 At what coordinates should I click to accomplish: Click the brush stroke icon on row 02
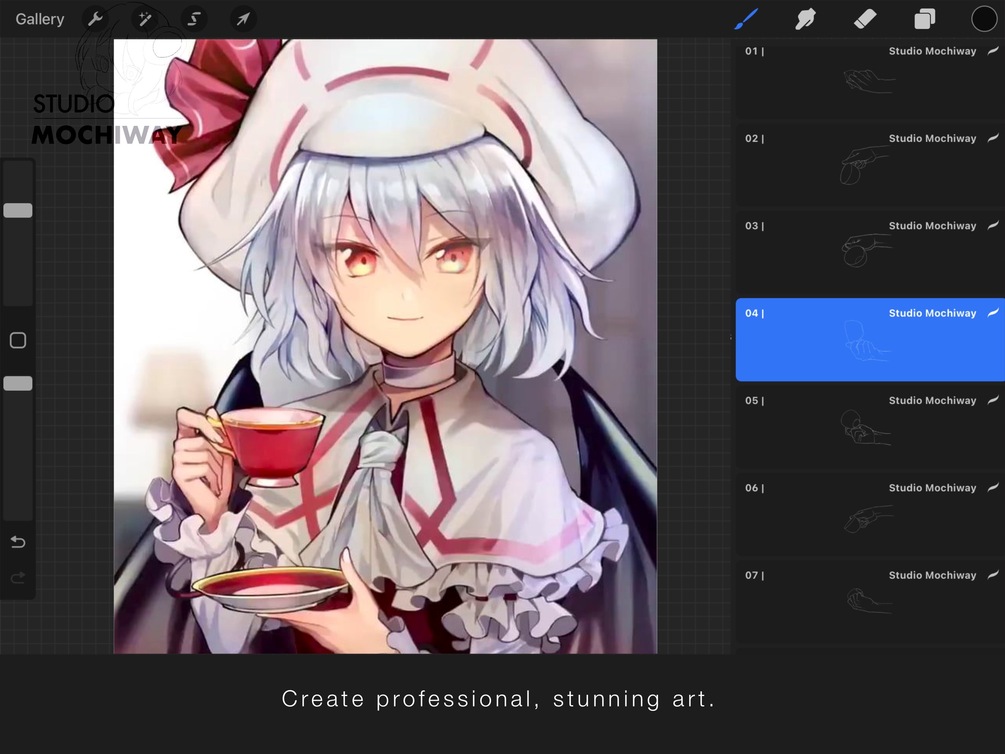[993, 138]
